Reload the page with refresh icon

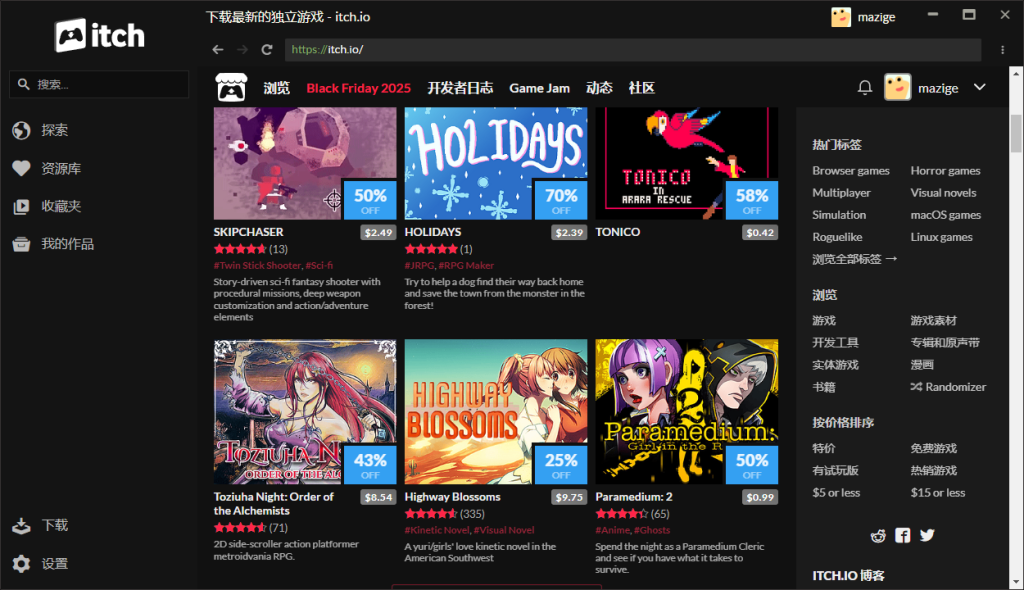click(x=267, y=49)
